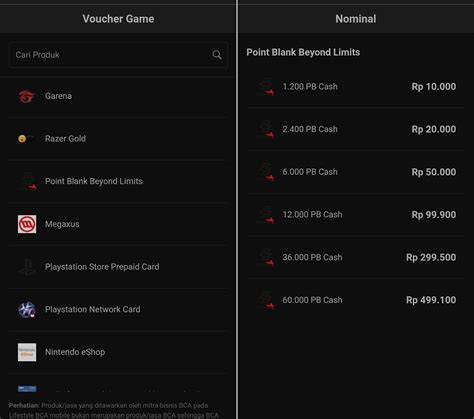Open the Garena voucher option
The height and width of the screenshot is (419, 474).
tap(118, 96)
